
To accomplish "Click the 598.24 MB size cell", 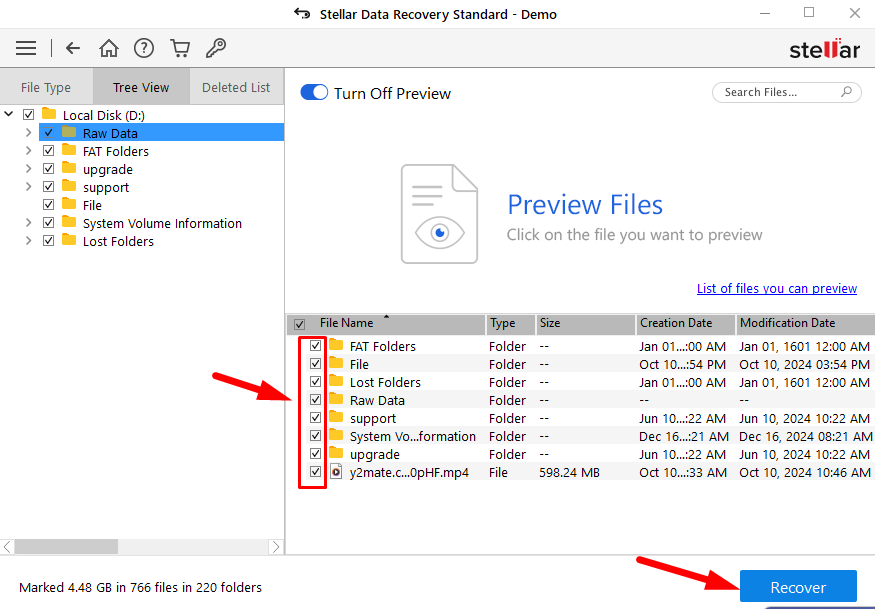I will click(x=569, y=472).
